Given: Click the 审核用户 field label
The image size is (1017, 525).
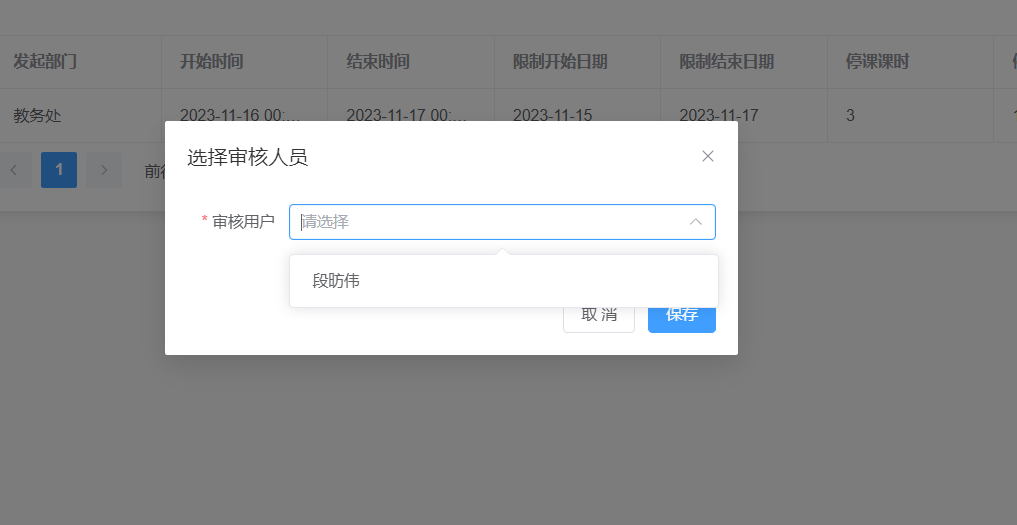Looking at the screenshot, I should (243, 222).
